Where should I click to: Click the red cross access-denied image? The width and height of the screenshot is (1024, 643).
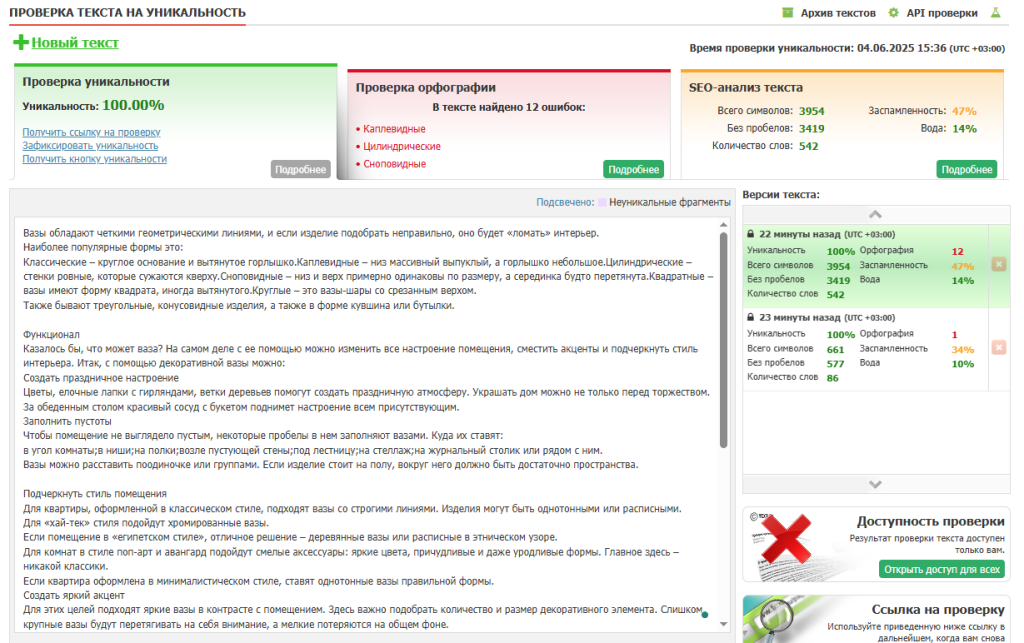point(786,539)
